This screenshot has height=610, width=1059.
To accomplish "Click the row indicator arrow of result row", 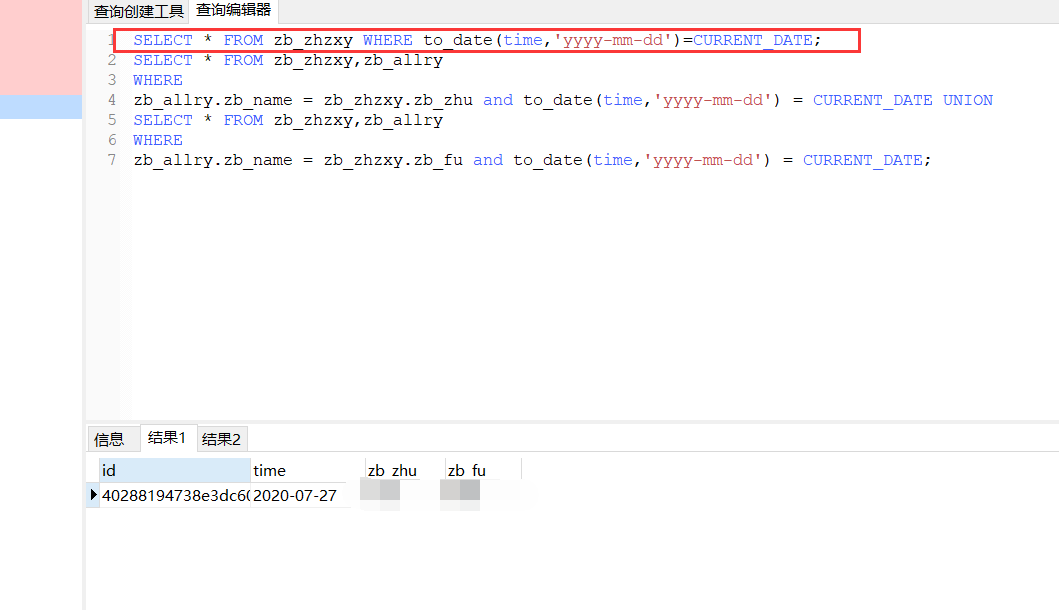I will coord(93,494).
